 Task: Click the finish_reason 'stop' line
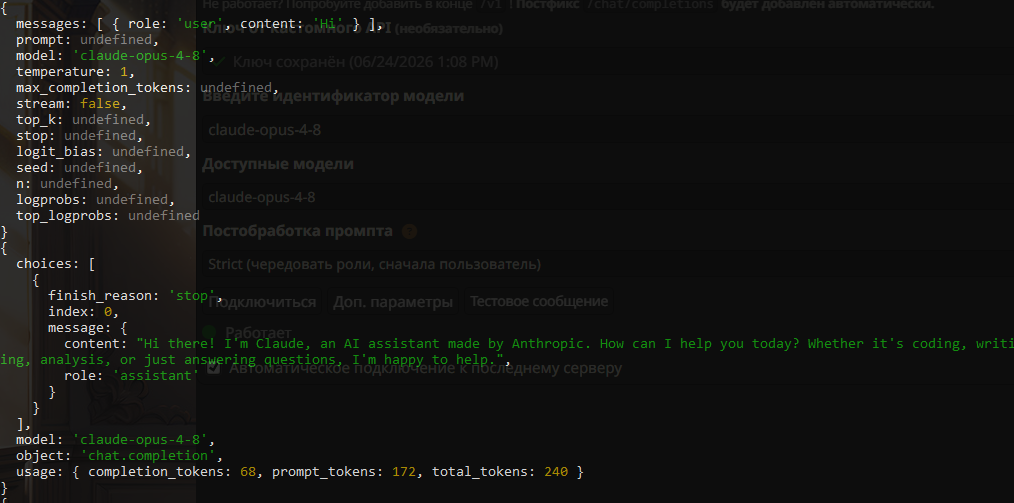[x=135, y=295]
